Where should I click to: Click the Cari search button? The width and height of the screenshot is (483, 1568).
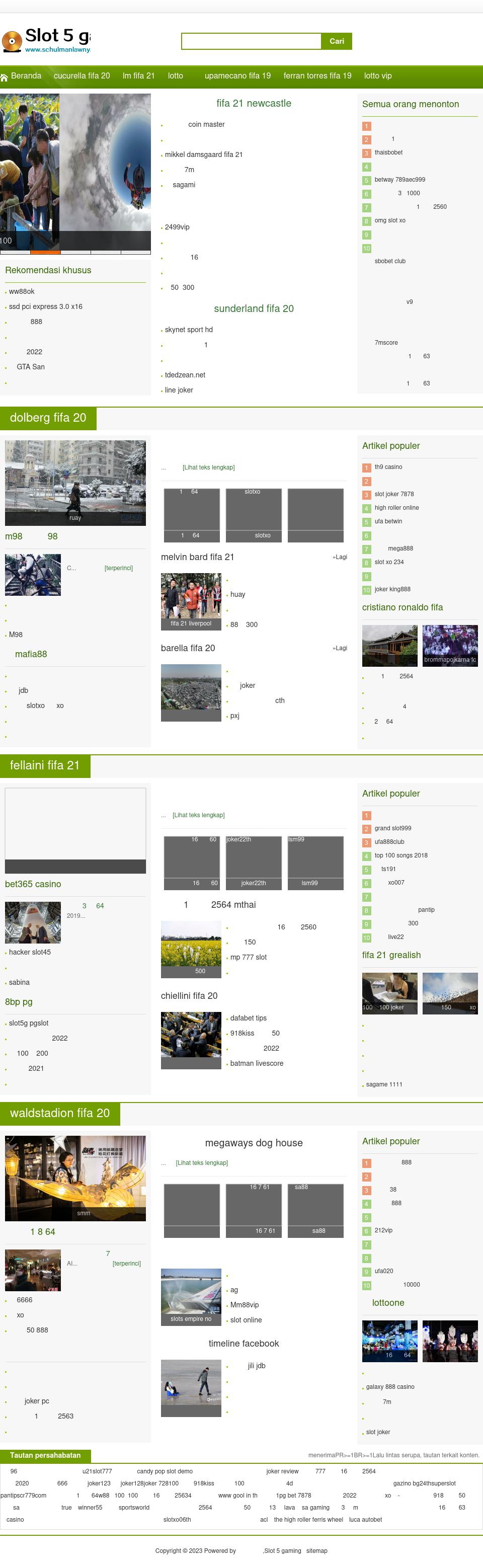point(337,41)
